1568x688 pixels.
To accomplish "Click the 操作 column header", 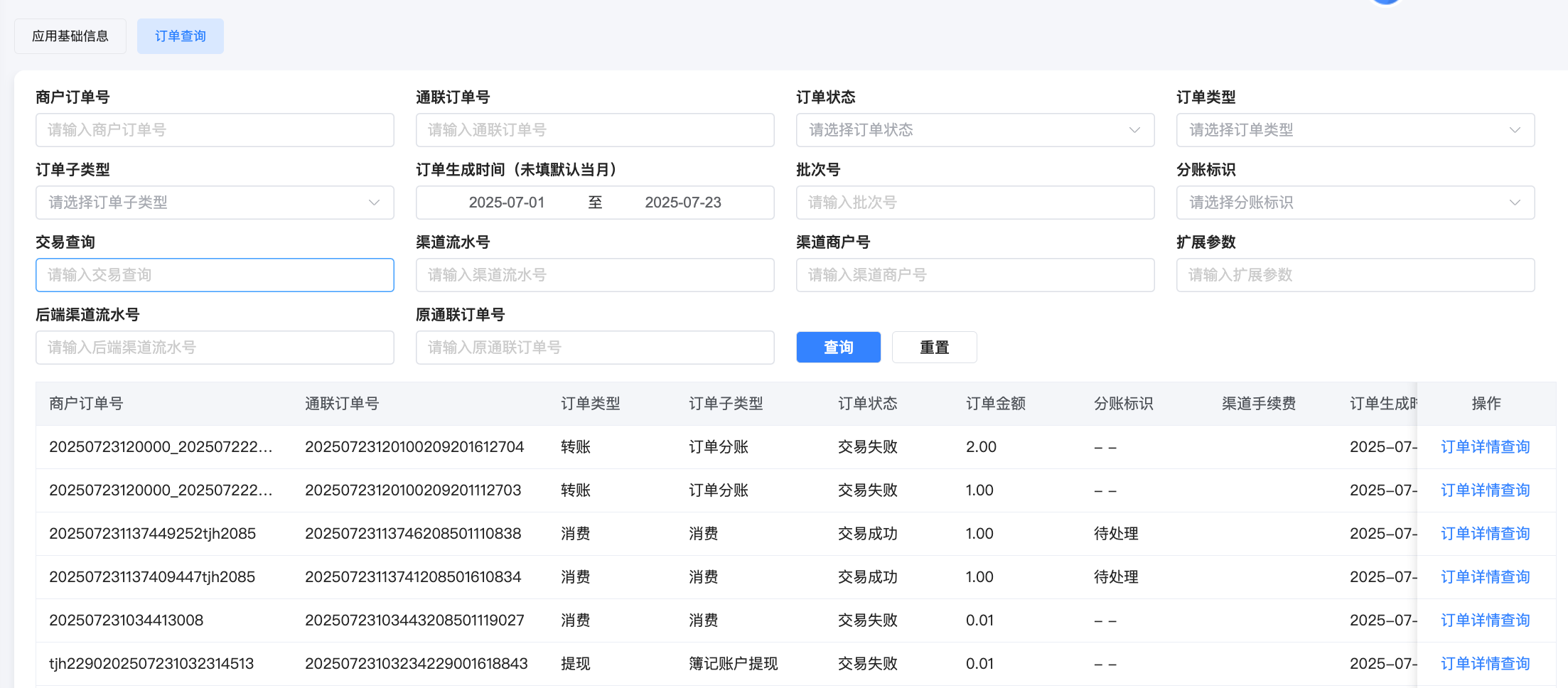I will point(1486,404).
